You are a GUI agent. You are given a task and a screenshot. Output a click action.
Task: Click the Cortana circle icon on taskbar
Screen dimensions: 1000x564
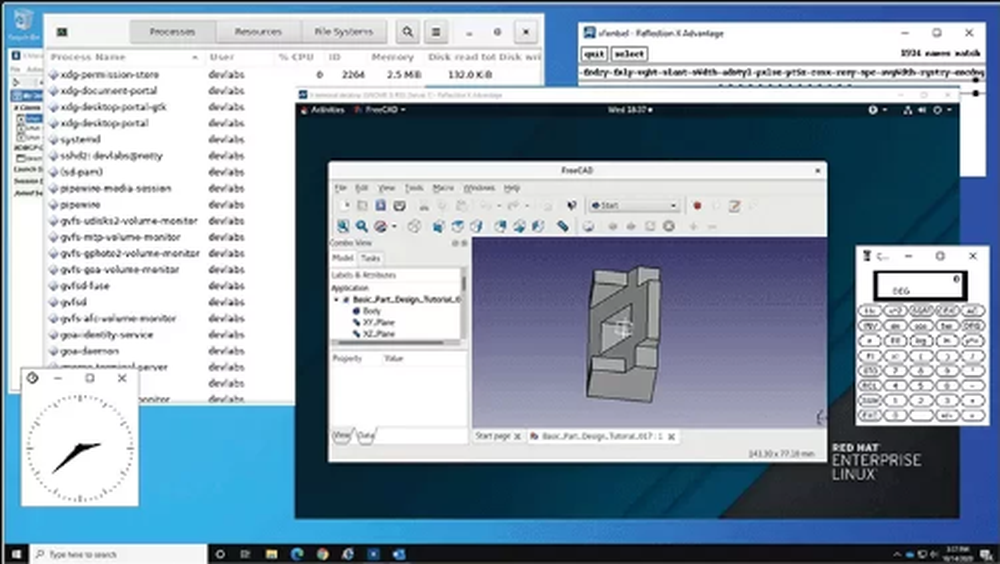point(220,554)
